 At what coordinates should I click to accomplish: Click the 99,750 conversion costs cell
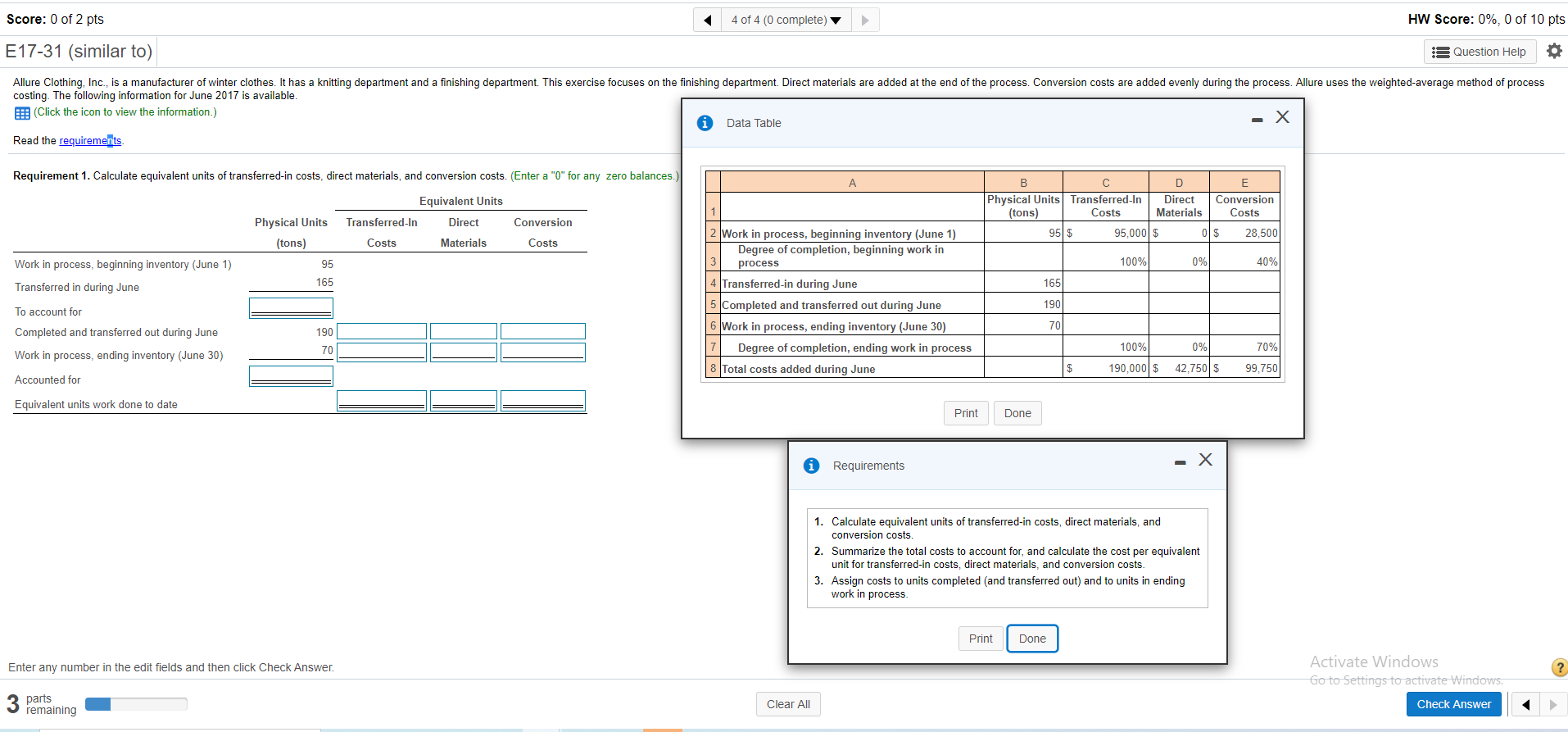[1245, 369]
